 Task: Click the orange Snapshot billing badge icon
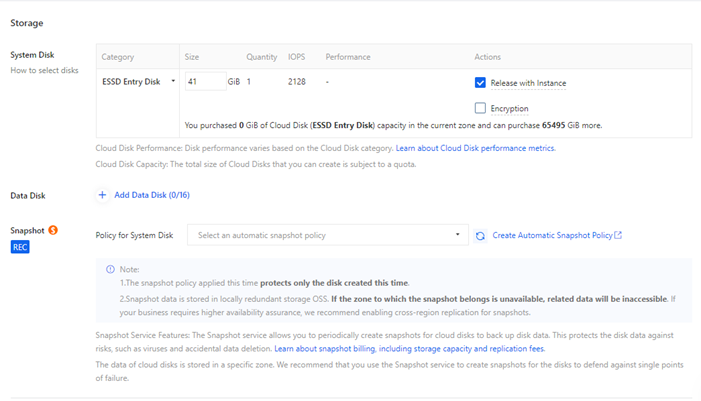pos(53,230)
